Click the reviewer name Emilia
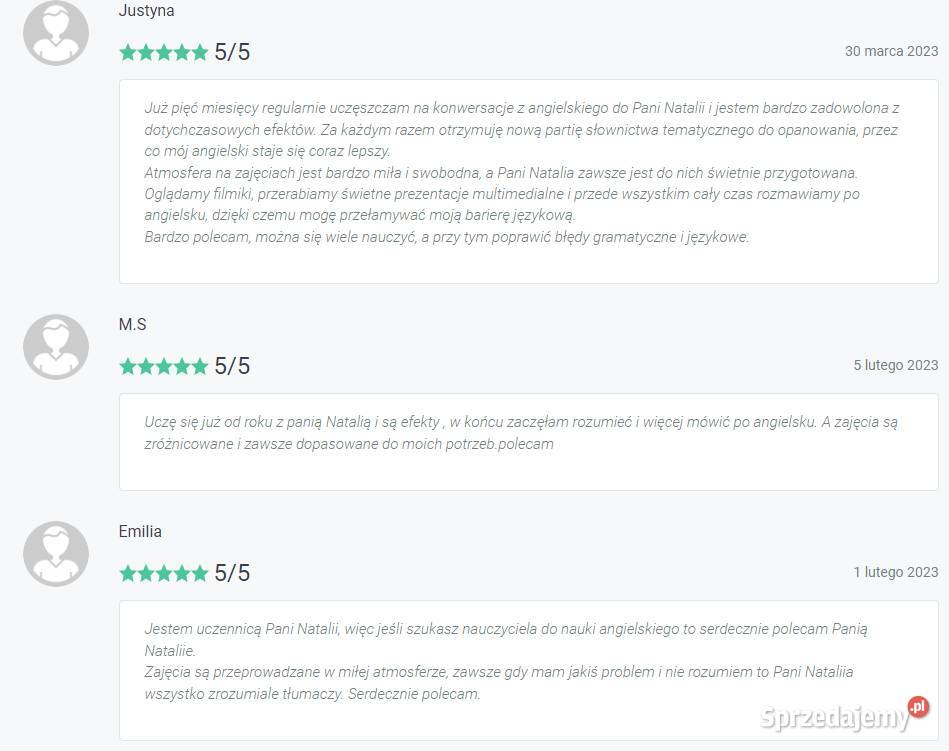The image size is (949, 751). 140,532
